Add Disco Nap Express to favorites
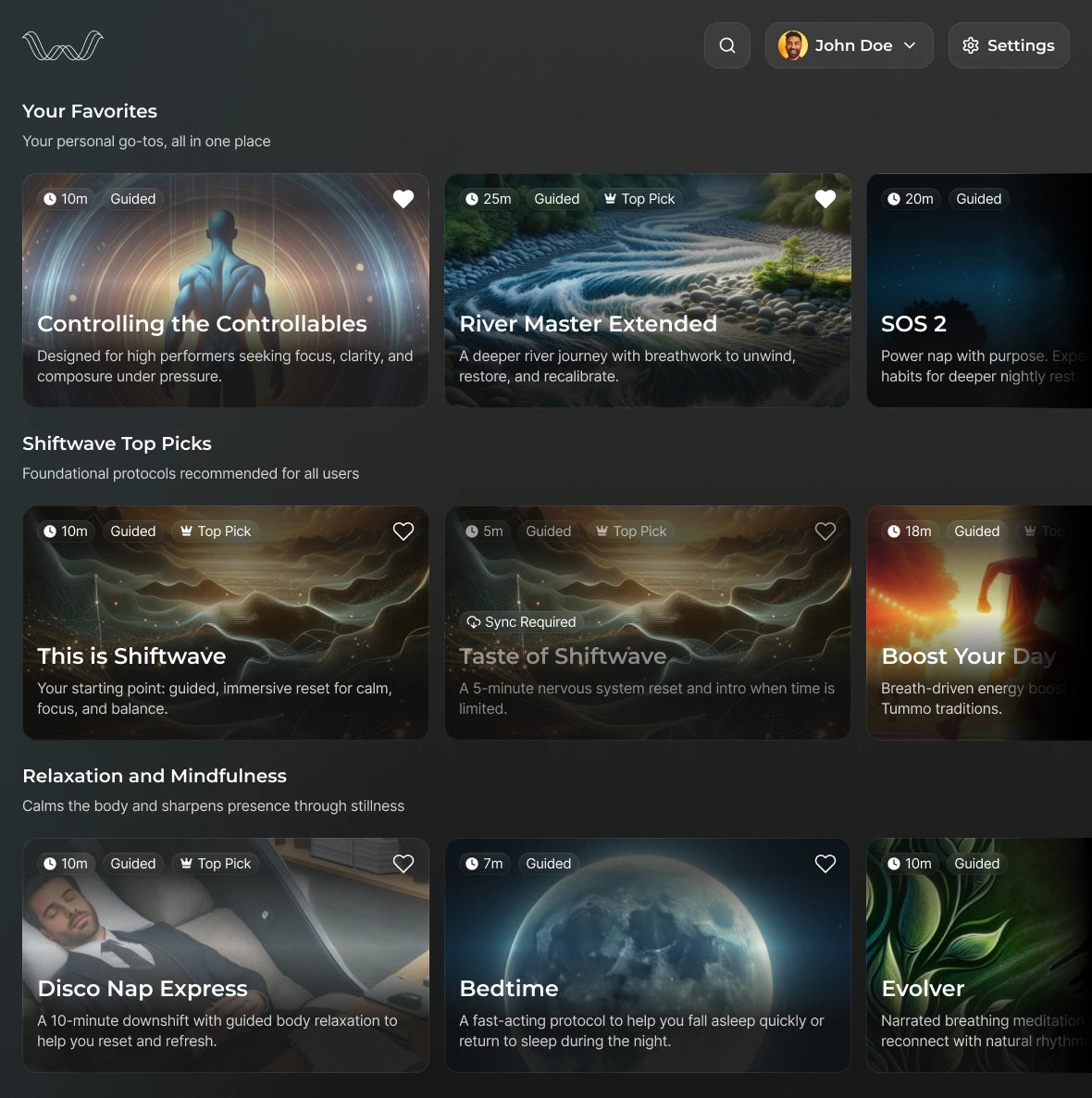This screenshot has height=1098, width=1092. click(x=403, y=864)
